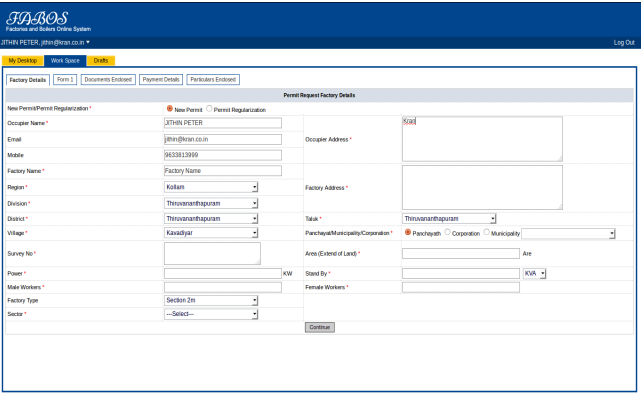Switch to the My Desktop tab

[x=23, y=61]
